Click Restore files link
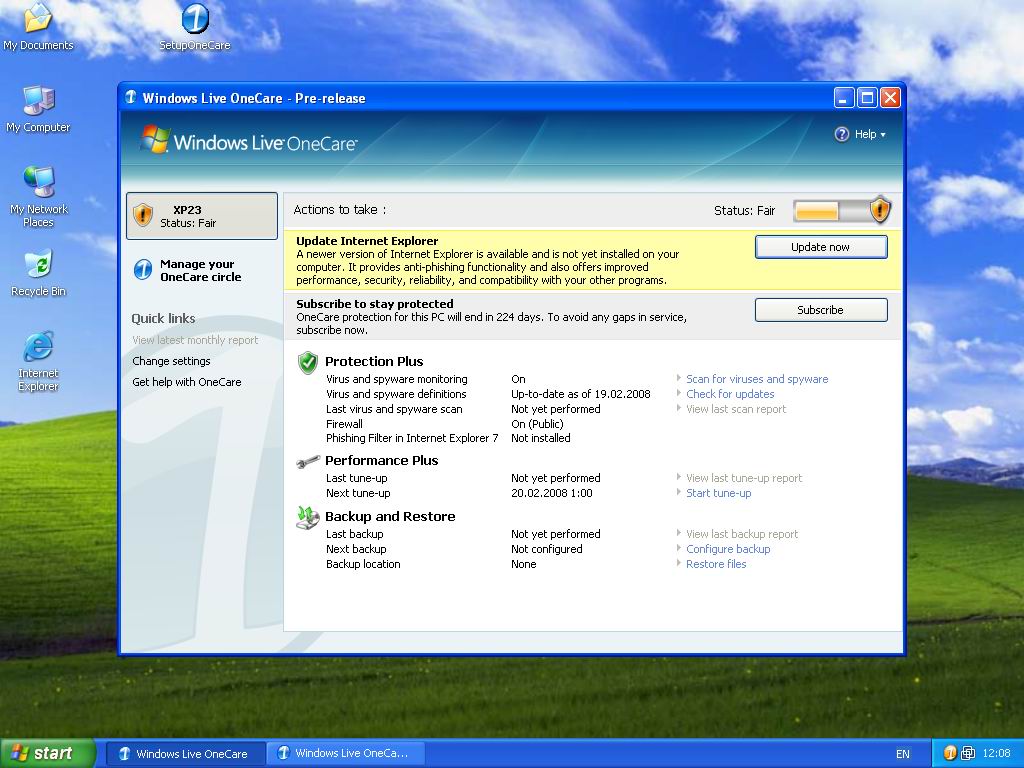1024x768 pixels. (x=716, y=564)
